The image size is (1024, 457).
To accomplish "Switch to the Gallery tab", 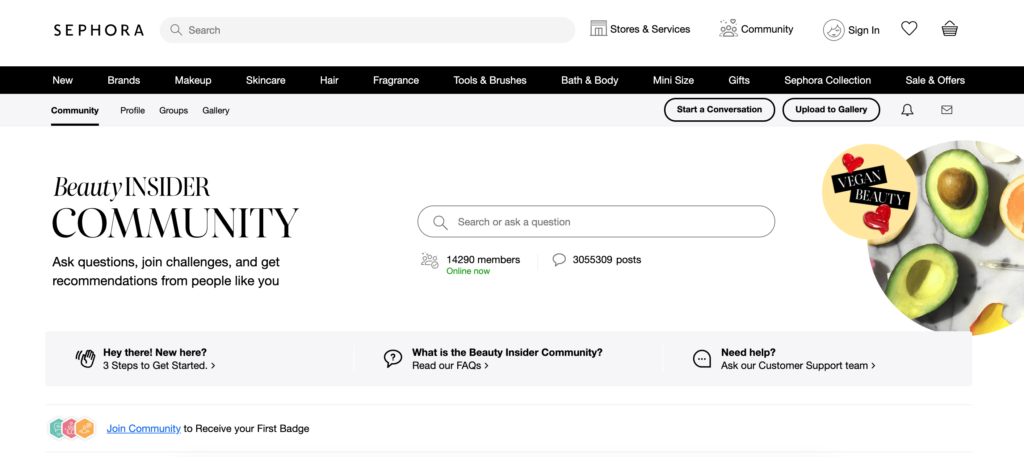I will coord(216,110).
